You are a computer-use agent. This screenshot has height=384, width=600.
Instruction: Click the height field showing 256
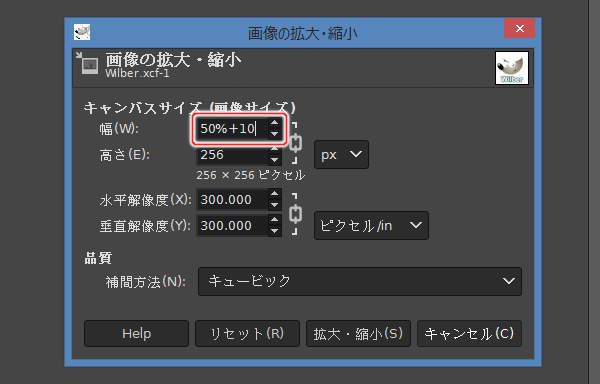coord(232,155)
